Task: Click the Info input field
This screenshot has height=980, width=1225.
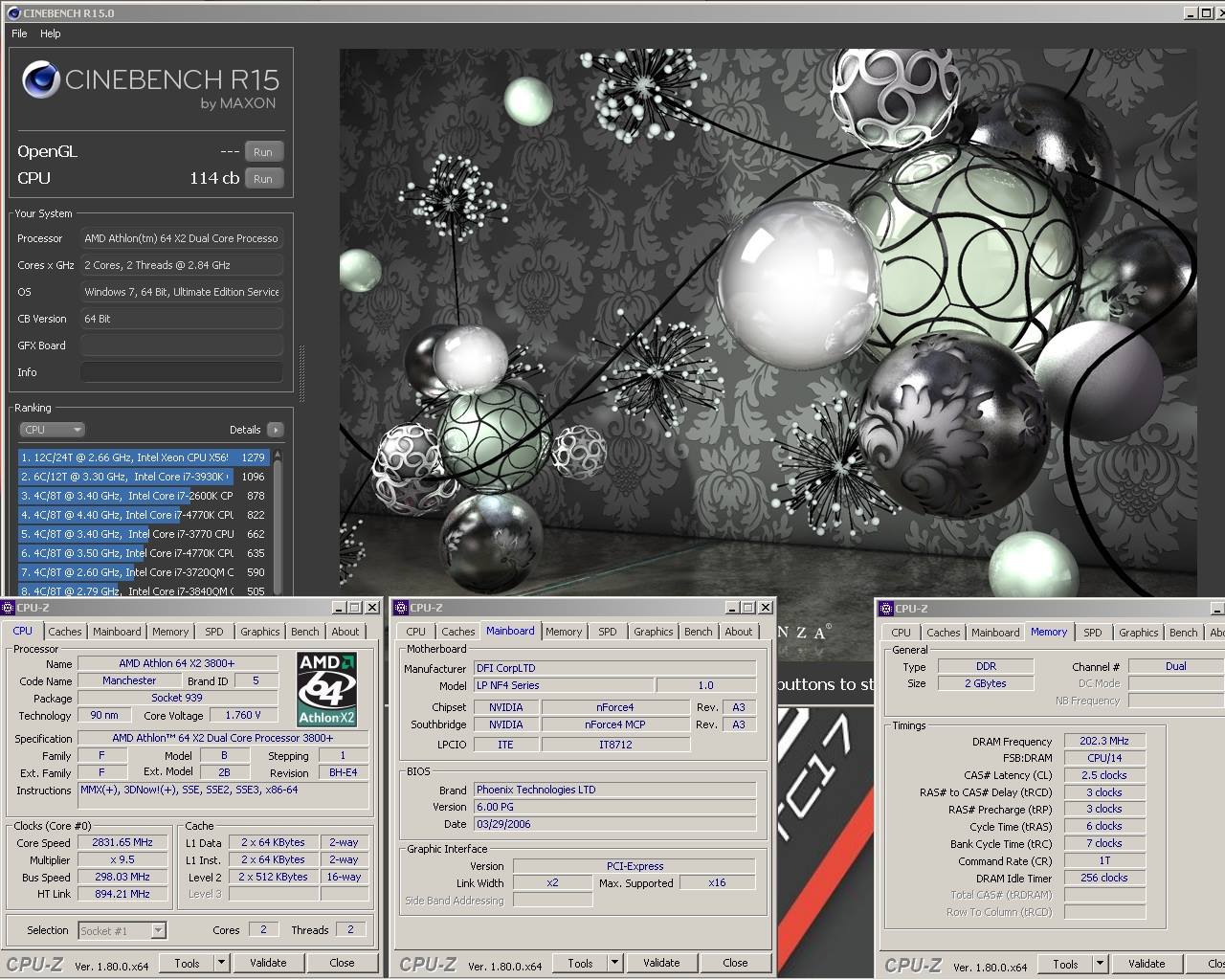Action: (181, 372)
